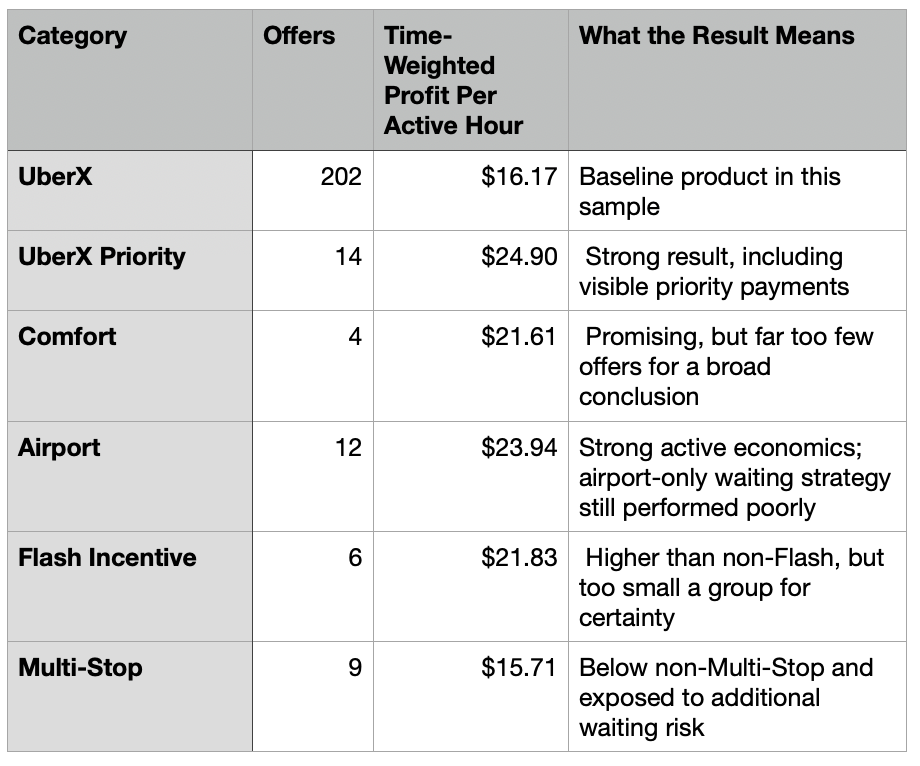The width and height of the screenshot is (920, 766).
Task: Select the Multi-Stop row label
Action: [x=130, y=696]
